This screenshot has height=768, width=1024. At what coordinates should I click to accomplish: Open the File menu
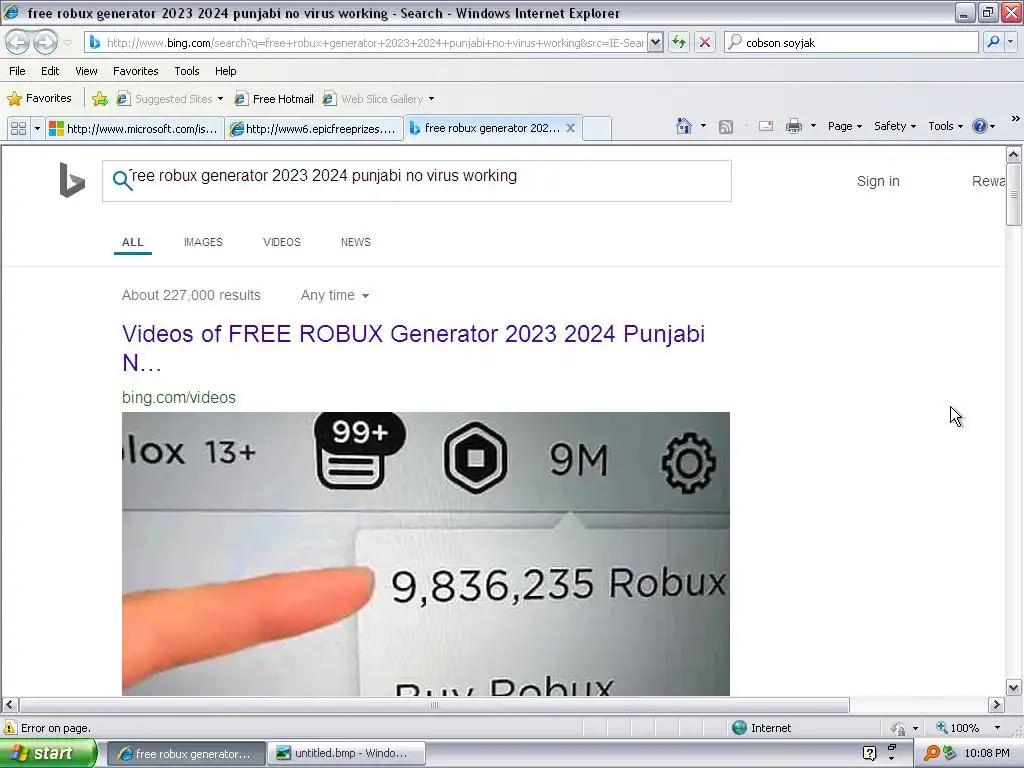click(18, 71)
